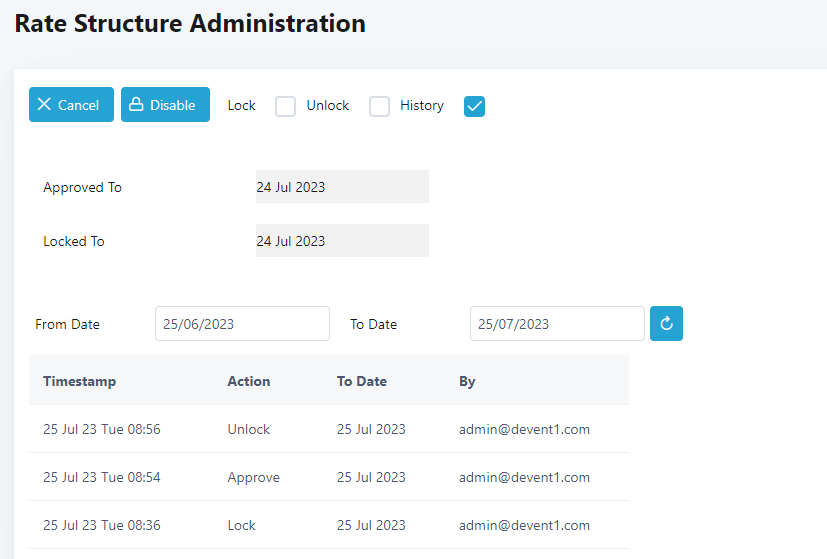Viewport: 827px width, 559px height.
Task: Select the Approve action history entry
Action: 253,477
